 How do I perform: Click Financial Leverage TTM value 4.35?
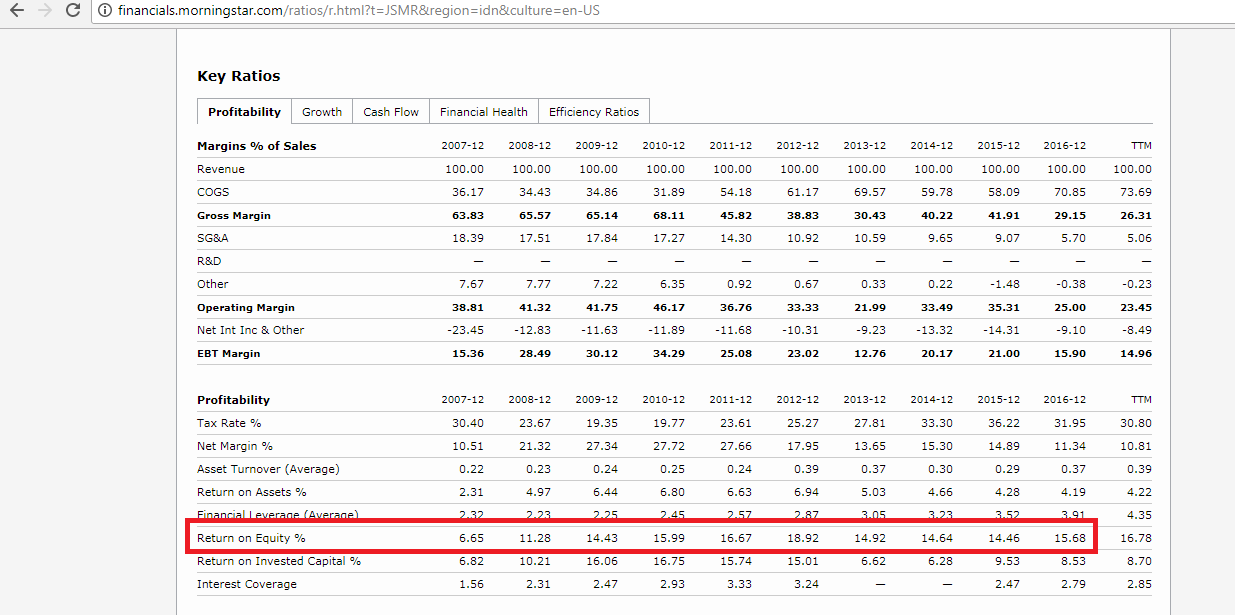pos(1138,515)
